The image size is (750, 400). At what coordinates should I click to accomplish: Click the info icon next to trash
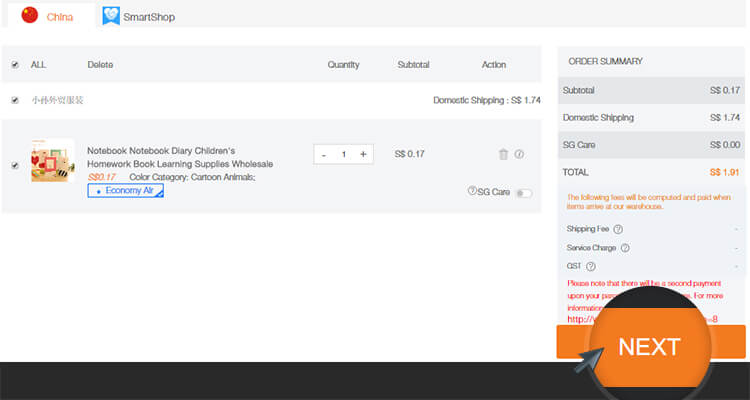pyautogui.click(x=519, y=154)
